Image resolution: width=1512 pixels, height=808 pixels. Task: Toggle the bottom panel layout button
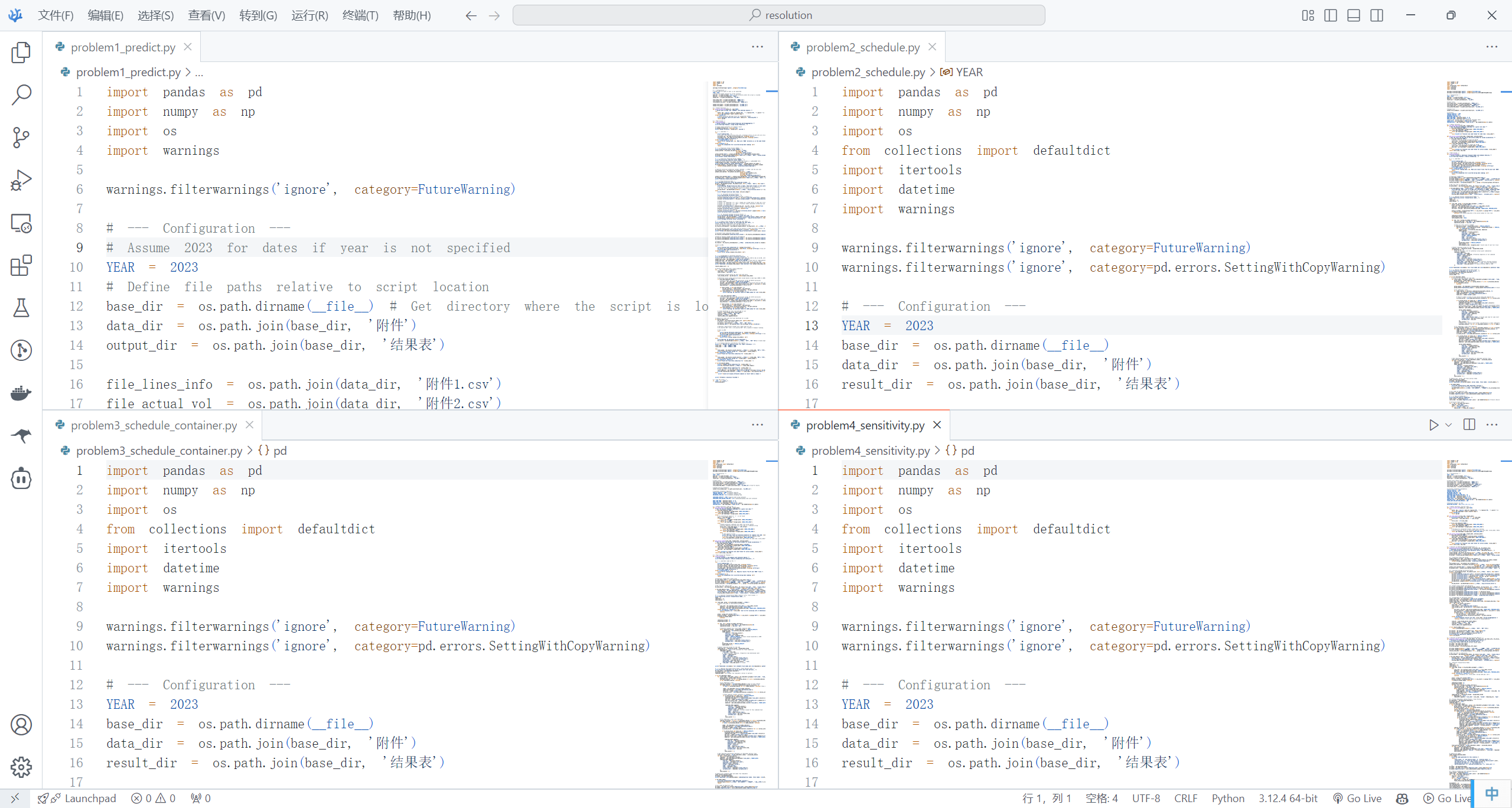(x=1354, y=15)
